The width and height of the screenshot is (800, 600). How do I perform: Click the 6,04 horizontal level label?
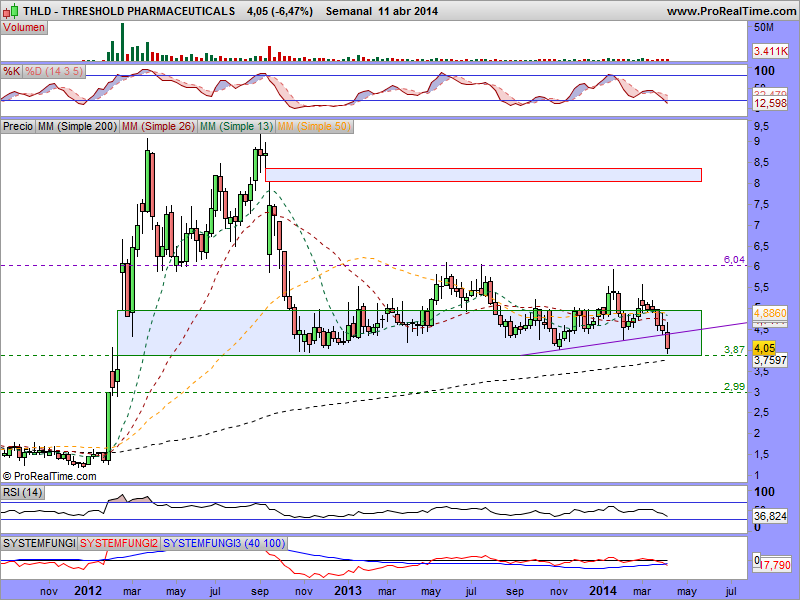point(734,259)
